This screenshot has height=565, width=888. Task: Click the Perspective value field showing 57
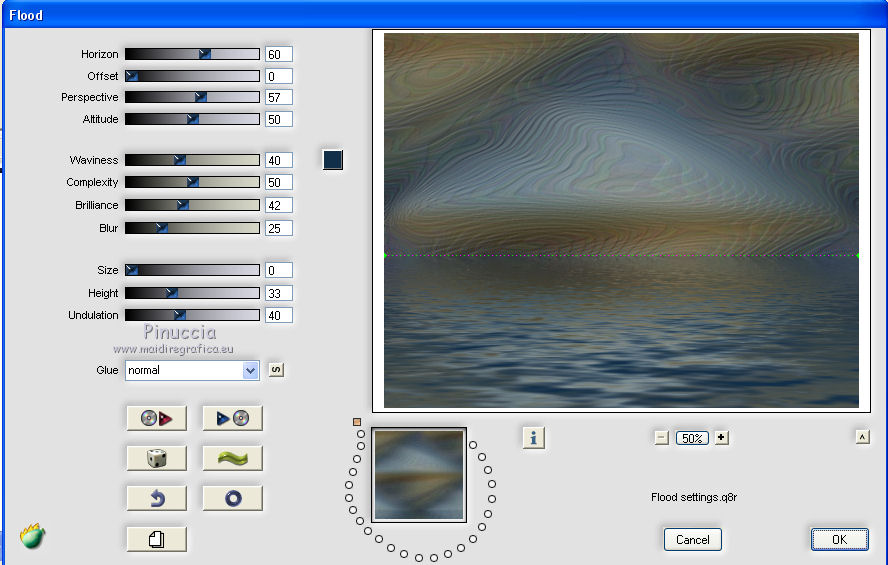tap(279, 97)
